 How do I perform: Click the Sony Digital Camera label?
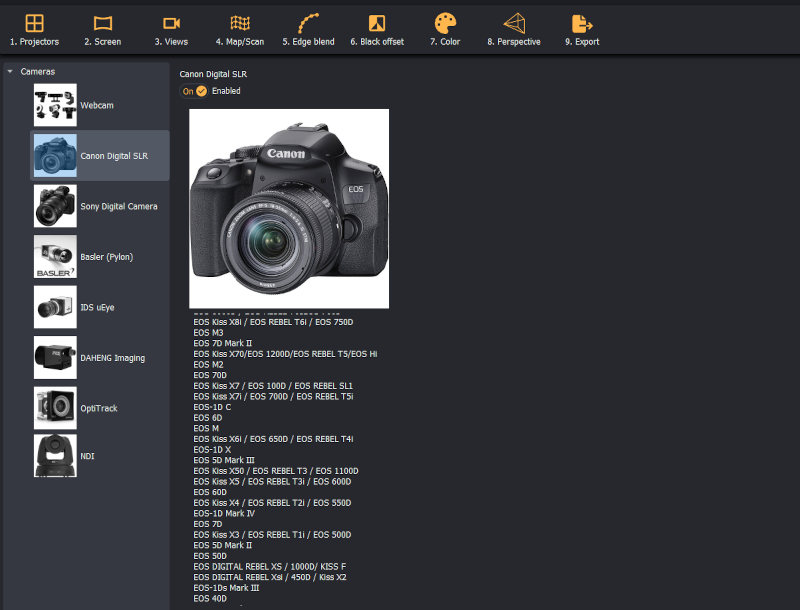click(119, 207)
